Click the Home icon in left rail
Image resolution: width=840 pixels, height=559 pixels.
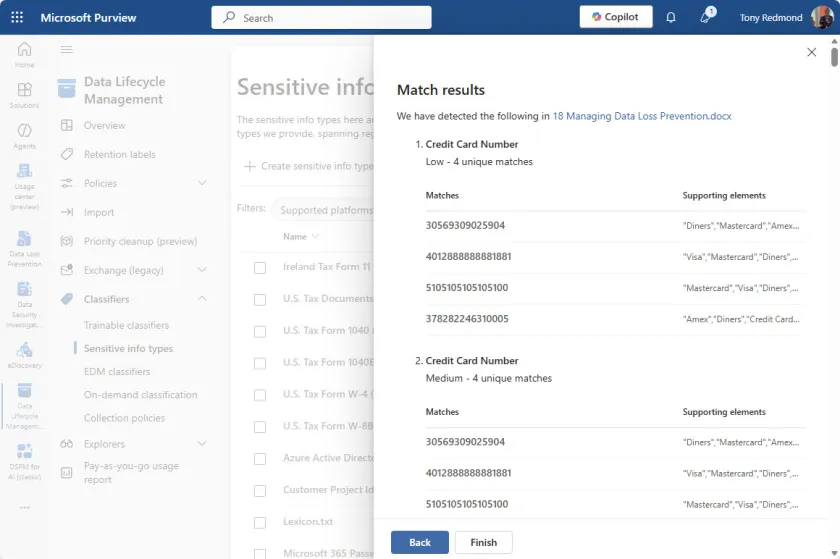[x=24, y=51]
